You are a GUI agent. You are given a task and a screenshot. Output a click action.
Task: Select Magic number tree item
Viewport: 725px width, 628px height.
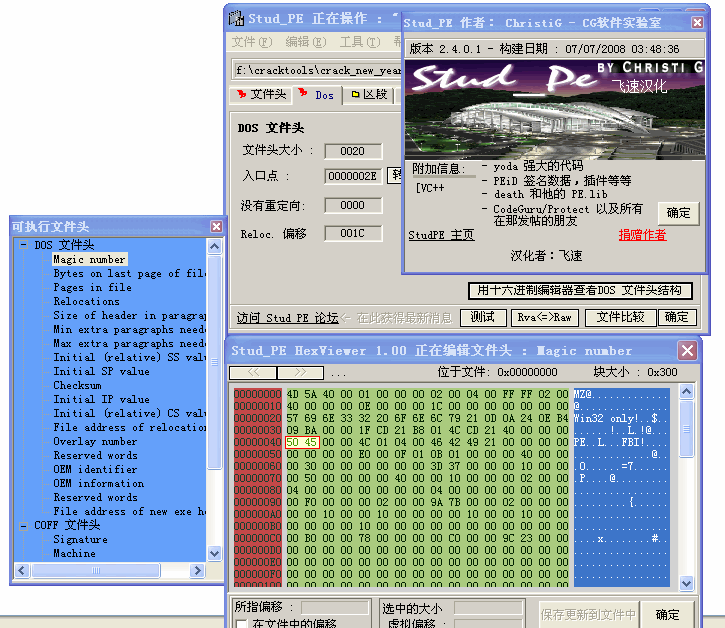tap(89, 259)
